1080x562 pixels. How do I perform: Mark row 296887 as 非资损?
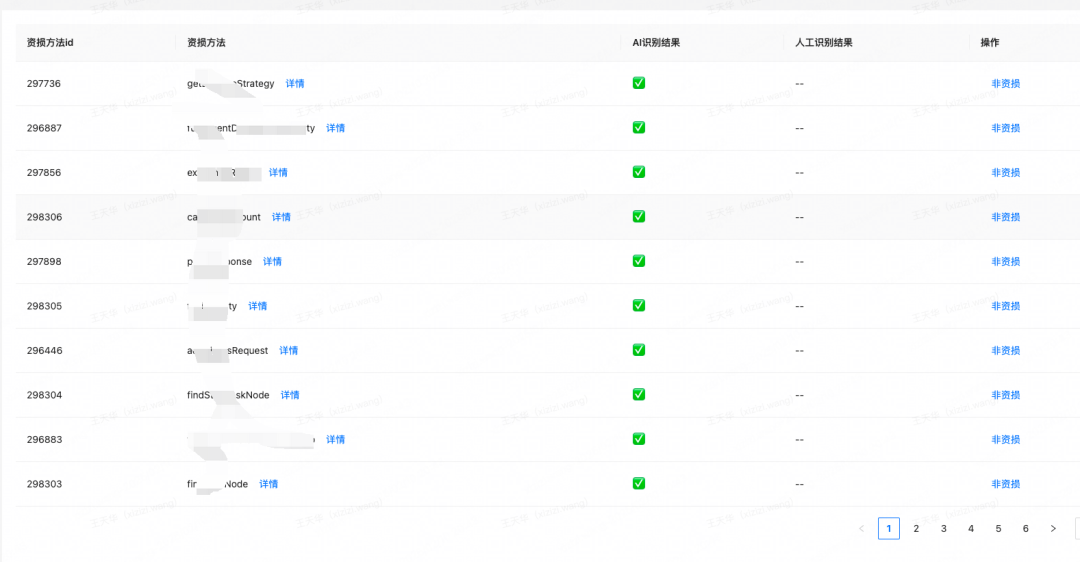click(1006, 128)
